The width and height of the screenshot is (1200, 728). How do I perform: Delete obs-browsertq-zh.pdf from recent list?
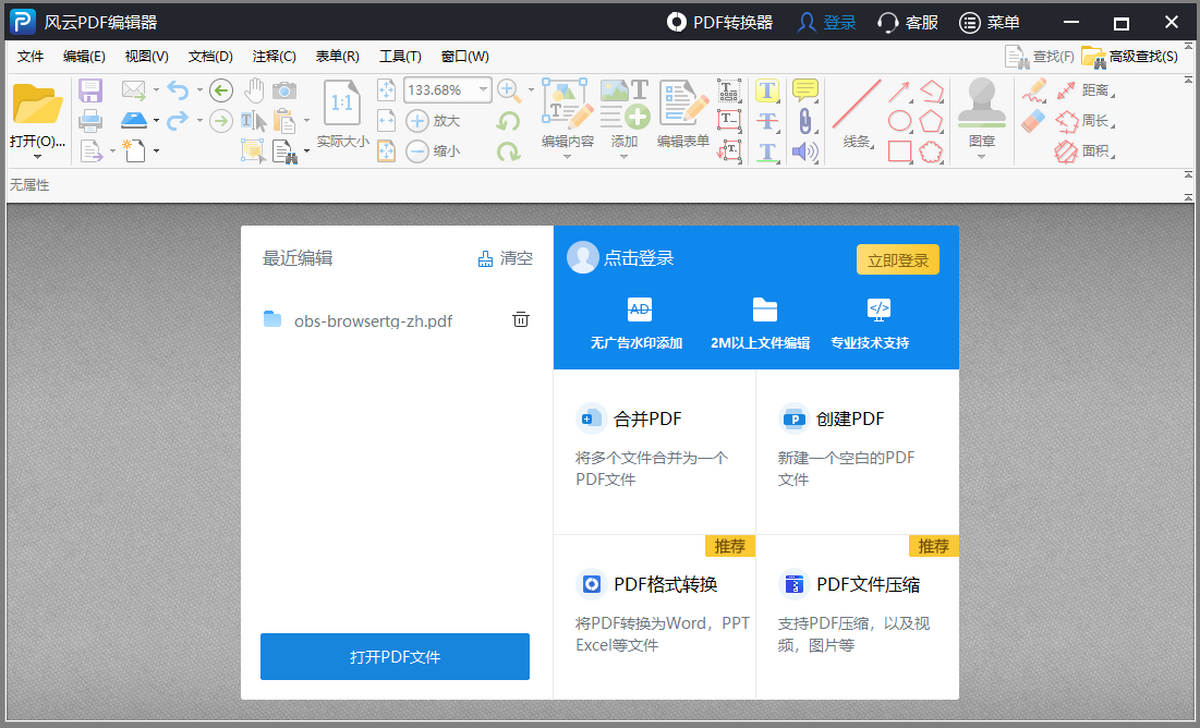(521, 320)
